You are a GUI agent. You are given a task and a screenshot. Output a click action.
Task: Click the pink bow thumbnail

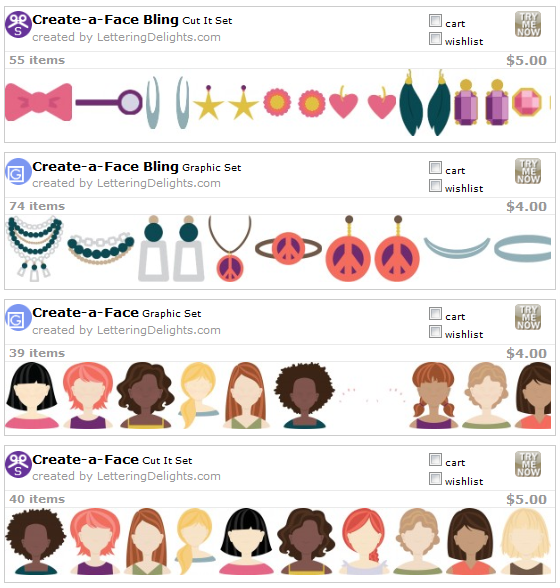(x=39, y=102)
